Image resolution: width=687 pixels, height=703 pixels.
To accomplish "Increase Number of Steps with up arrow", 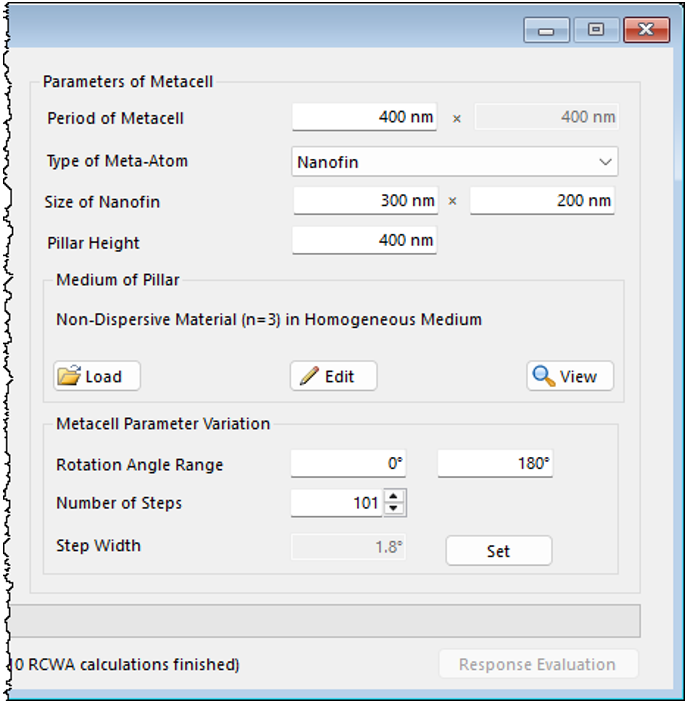I will tap(395, 497).
